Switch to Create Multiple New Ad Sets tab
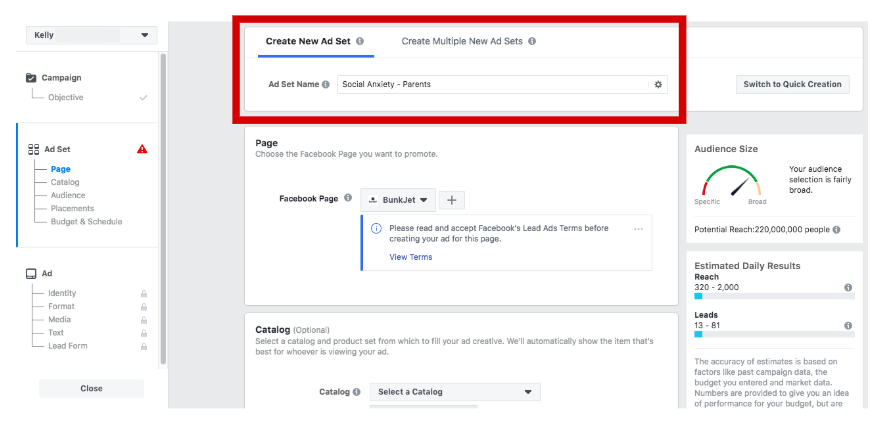Viewport: 872px width, 442px height. 462,42
